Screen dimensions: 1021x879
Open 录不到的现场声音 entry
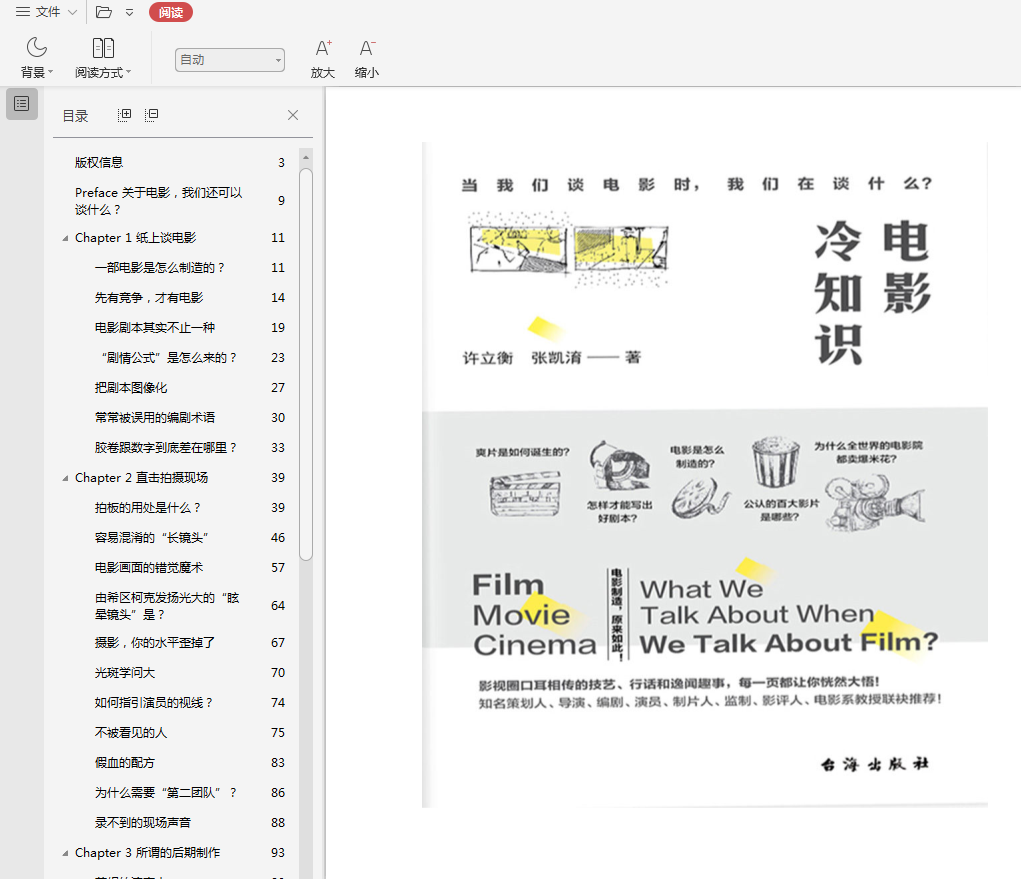pyautogui.click(x=143, y=822)
